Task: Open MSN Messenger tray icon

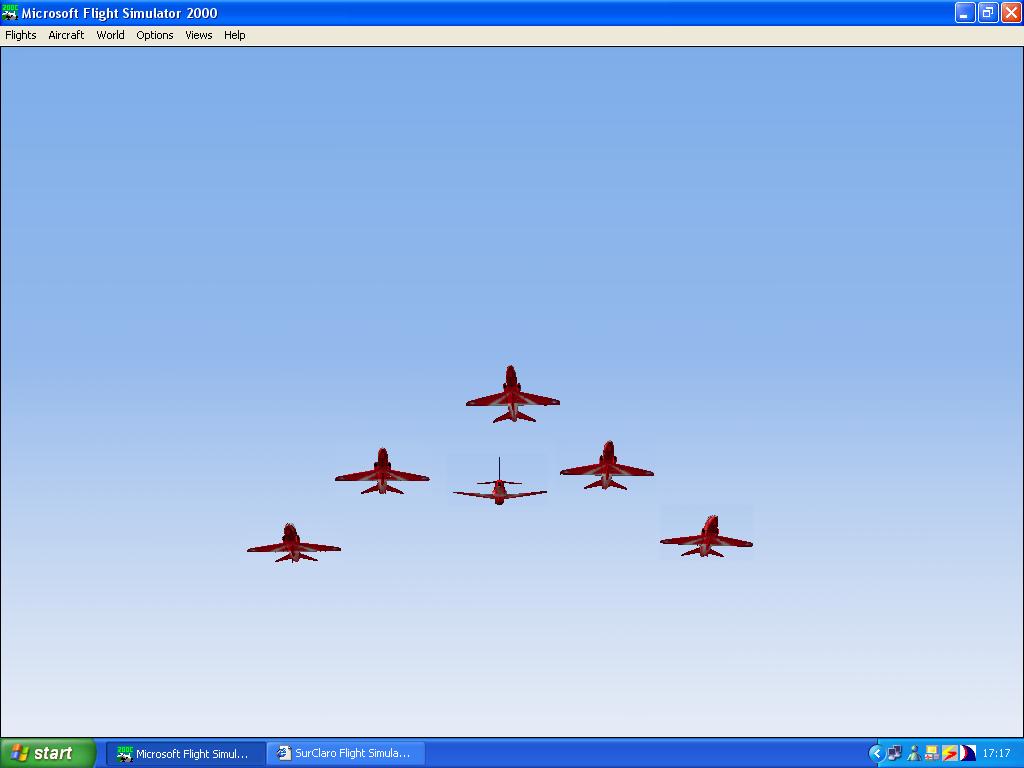Action: point(914,754)
